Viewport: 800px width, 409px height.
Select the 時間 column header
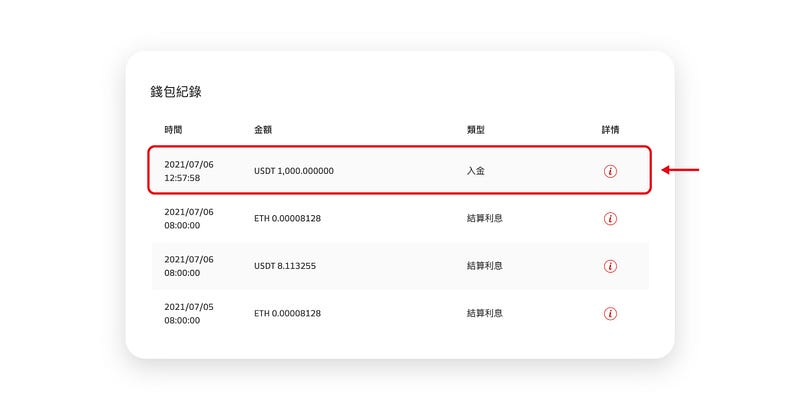(173, 130)
